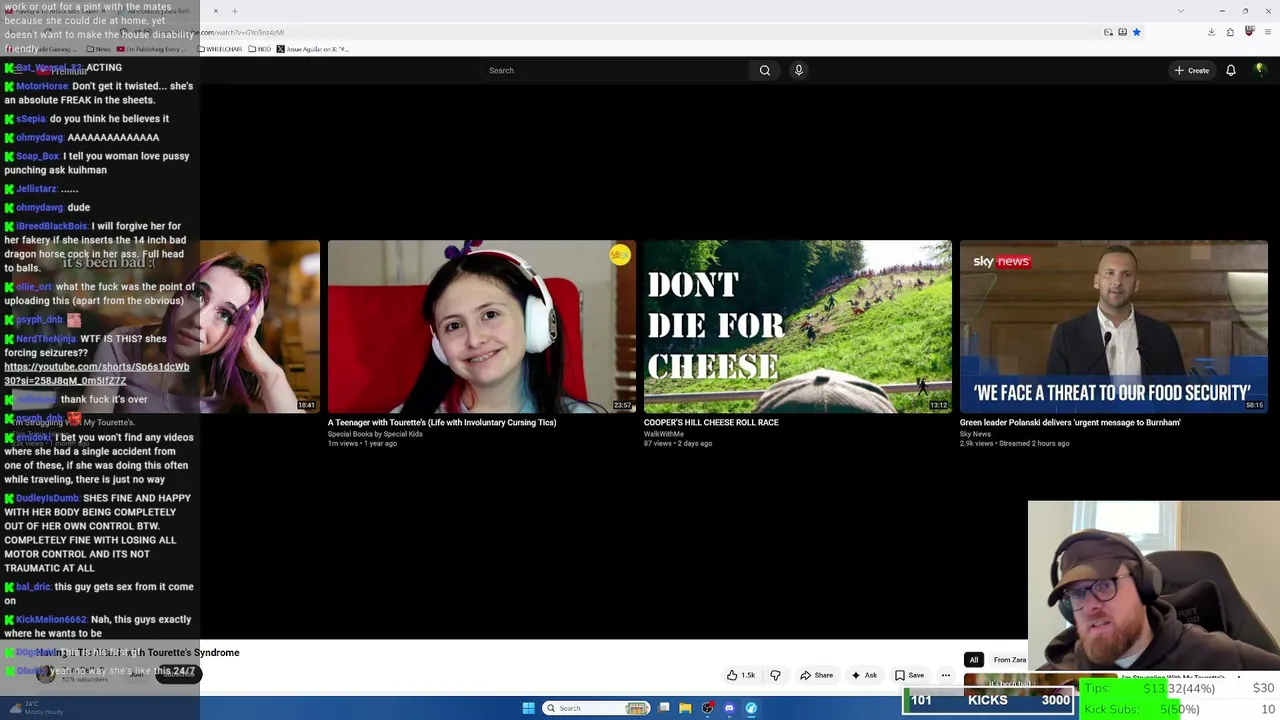
Task: Click the YouTube search magnifier button
Action: click(x=765, y=70)
